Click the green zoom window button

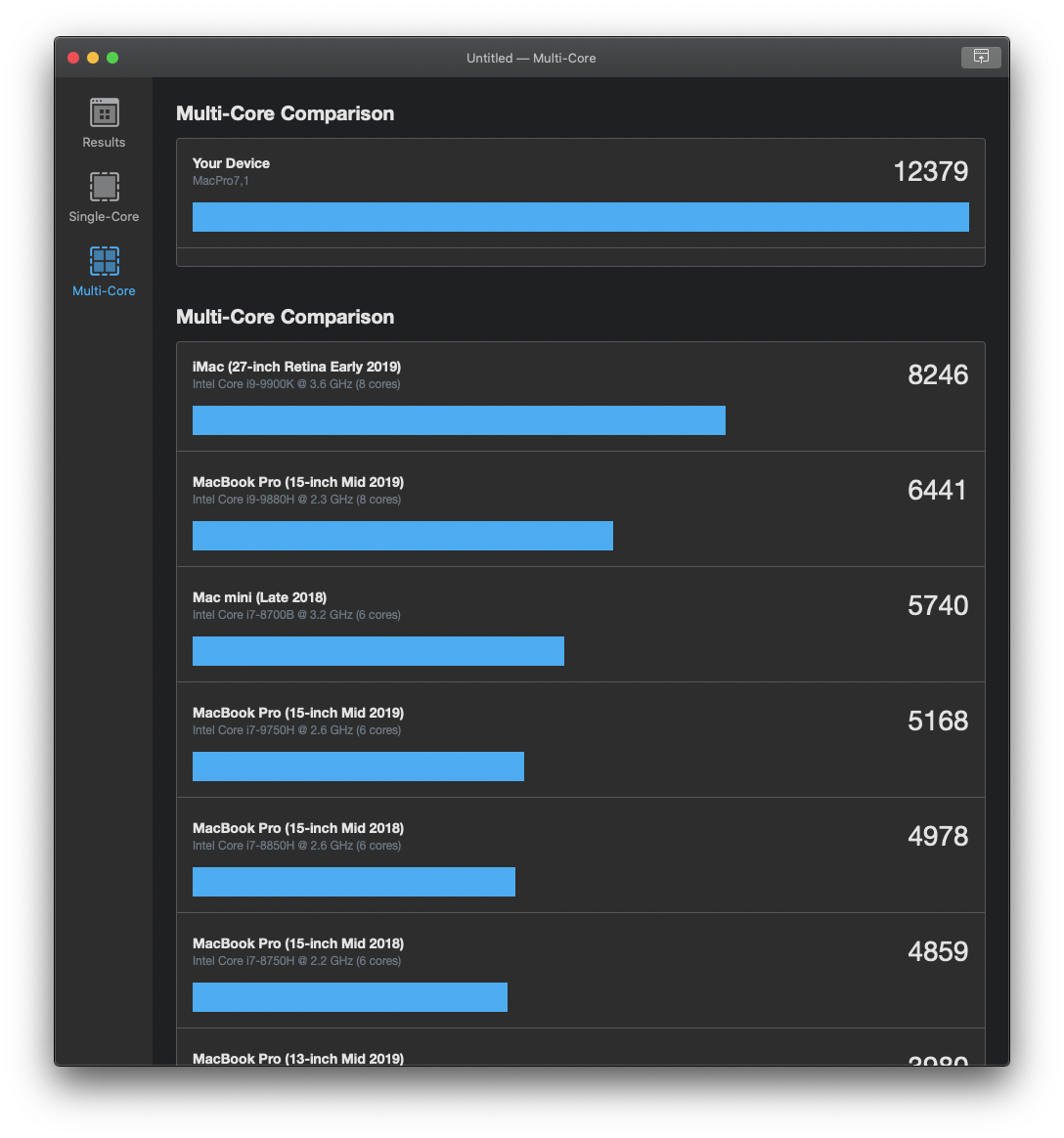coord(112,58)
